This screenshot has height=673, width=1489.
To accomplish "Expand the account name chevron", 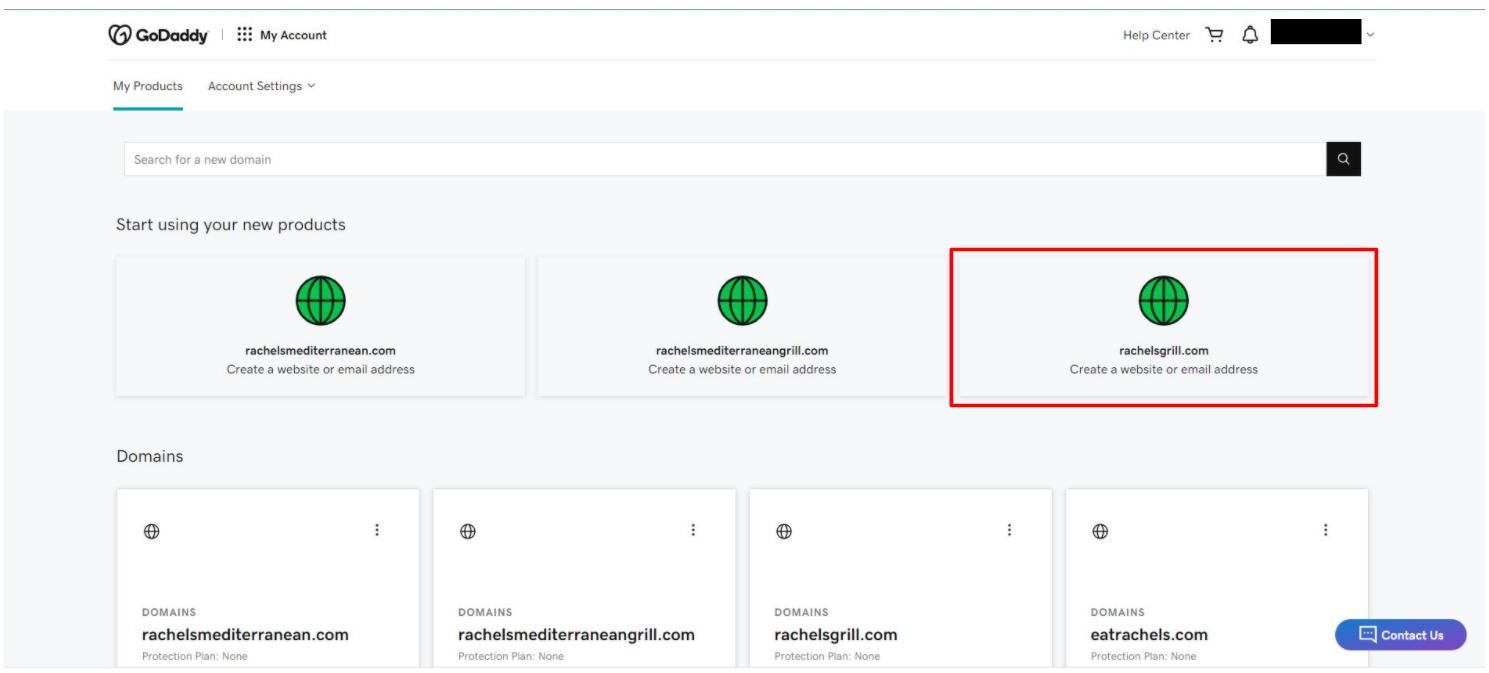I will 1370,35.
